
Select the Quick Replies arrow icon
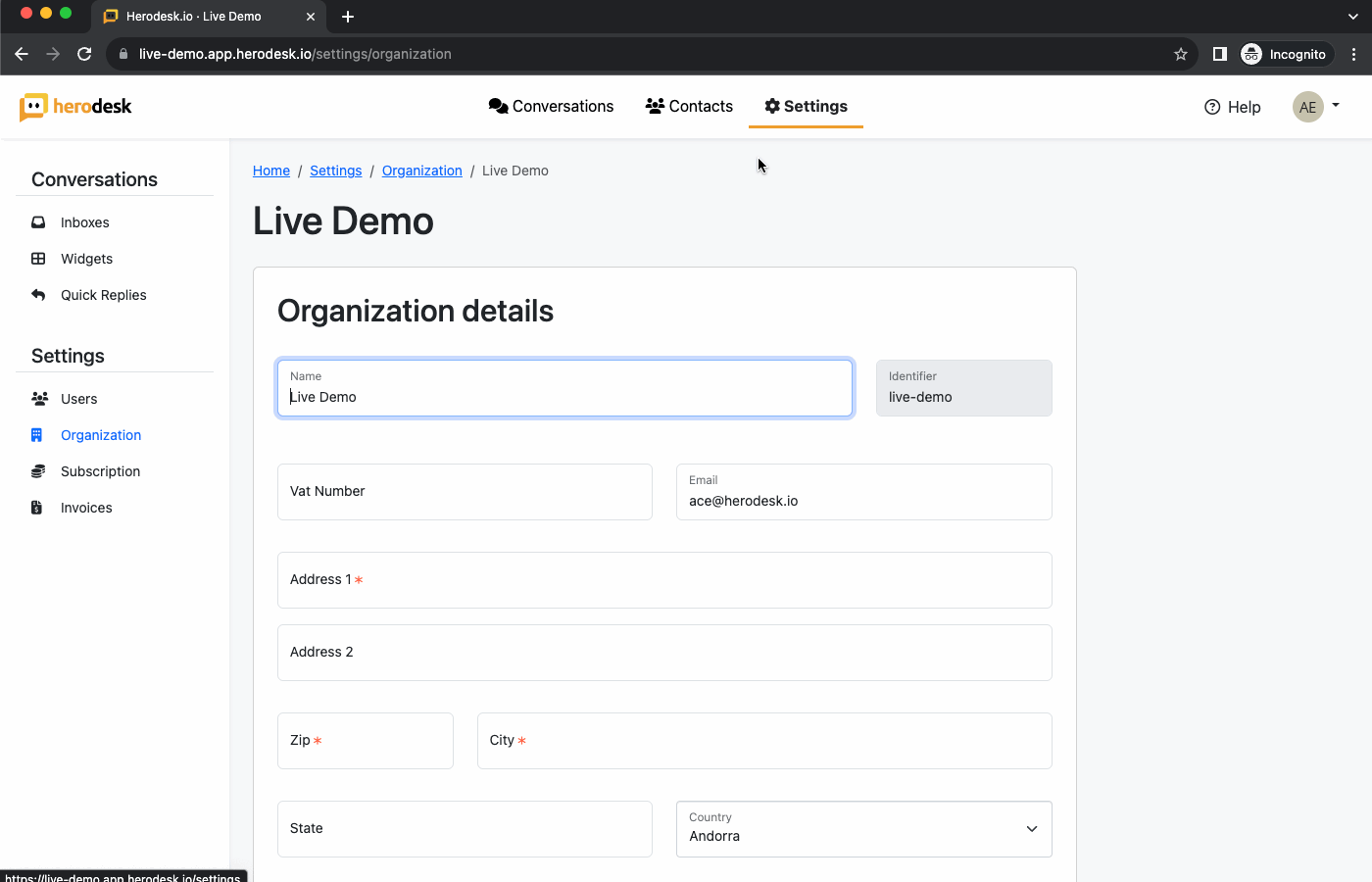(38, 295)
